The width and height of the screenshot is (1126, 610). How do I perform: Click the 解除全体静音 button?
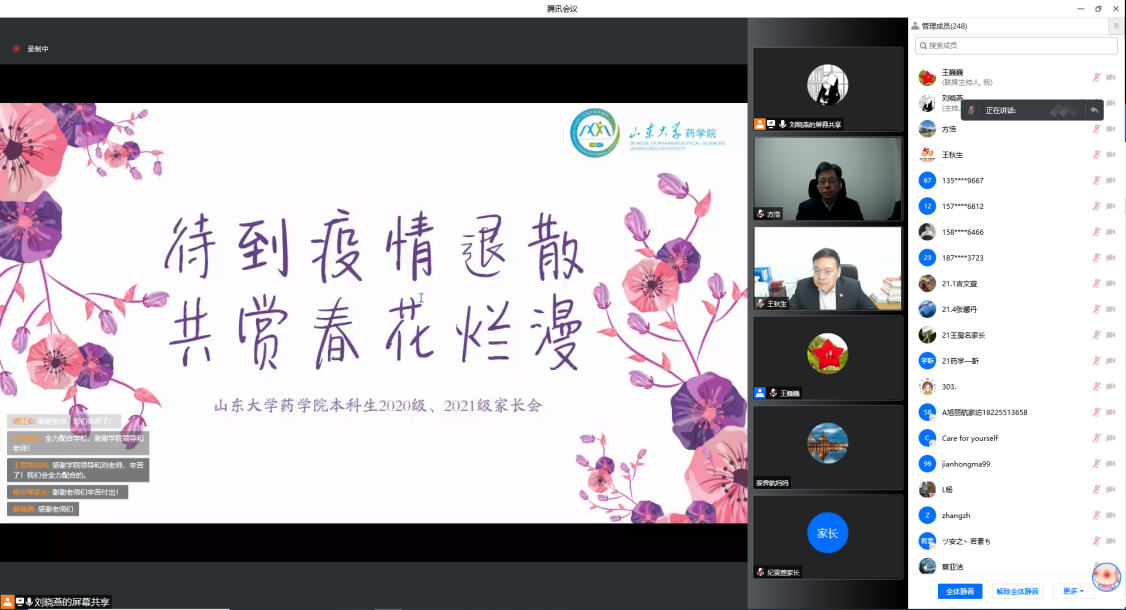click(1018, 591)
